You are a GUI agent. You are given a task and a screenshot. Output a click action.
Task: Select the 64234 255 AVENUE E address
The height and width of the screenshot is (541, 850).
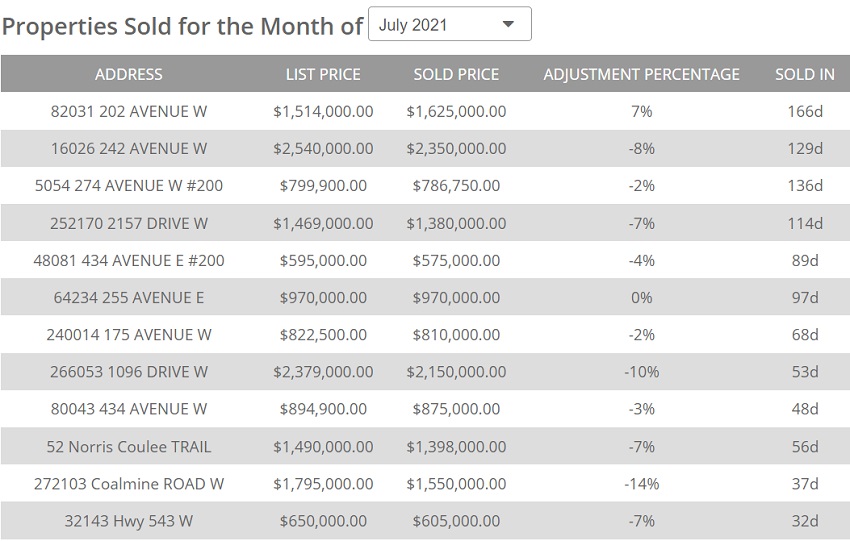click(x=129, y=297)
